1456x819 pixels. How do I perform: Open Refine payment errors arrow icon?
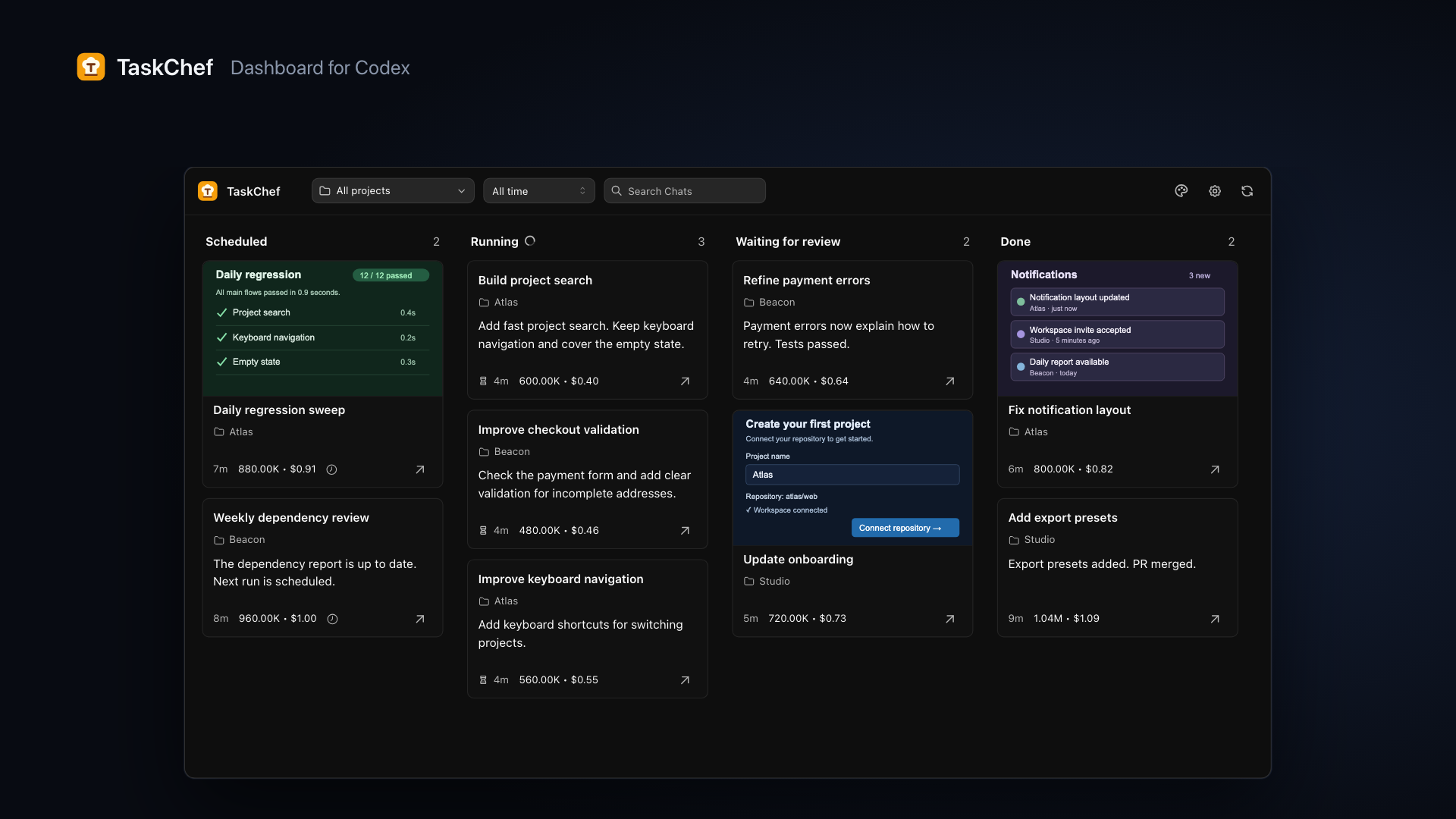coord(949,381)
